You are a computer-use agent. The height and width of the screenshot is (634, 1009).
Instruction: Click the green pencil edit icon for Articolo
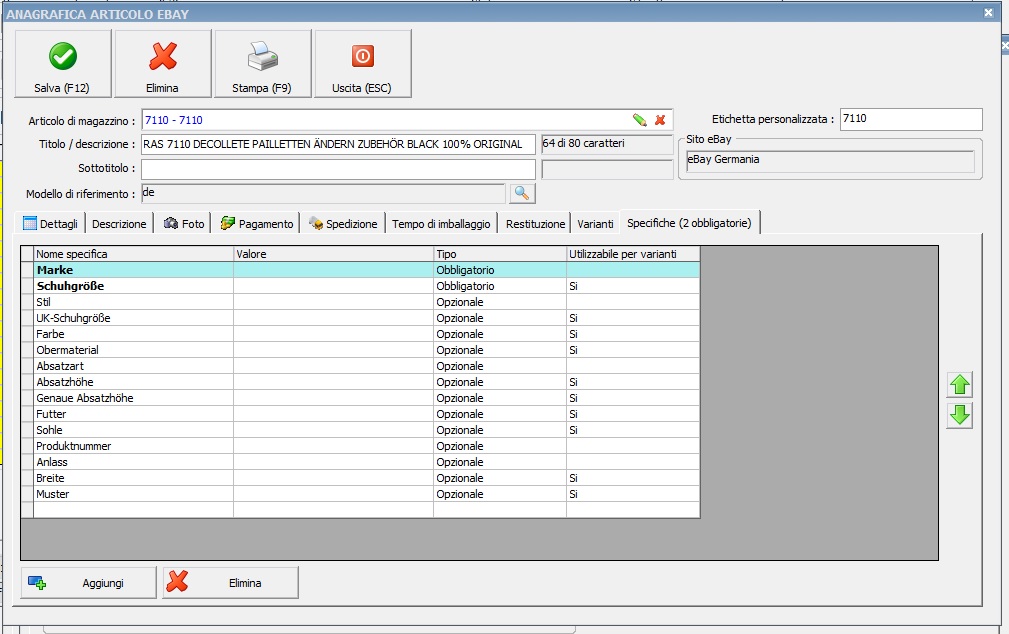(640, 120)
